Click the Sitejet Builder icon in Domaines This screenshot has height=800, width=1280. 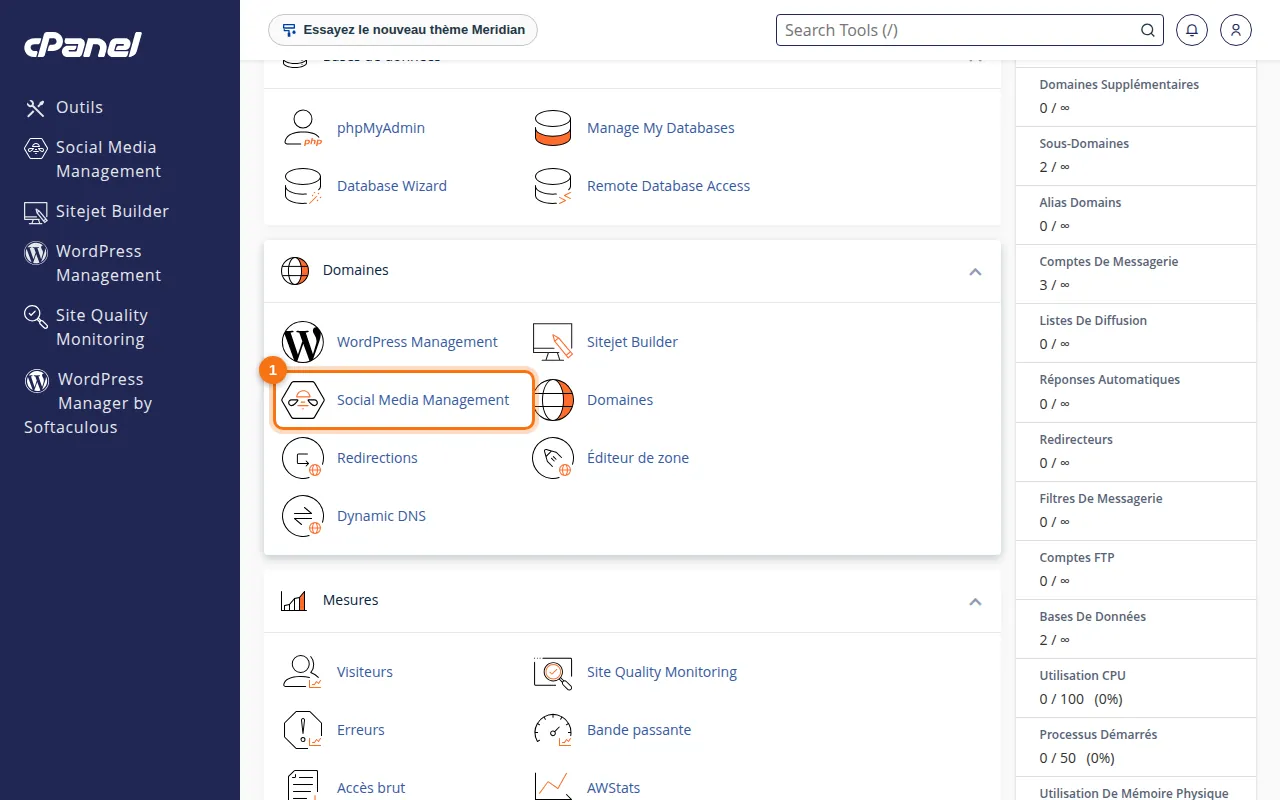click(552, 342)
